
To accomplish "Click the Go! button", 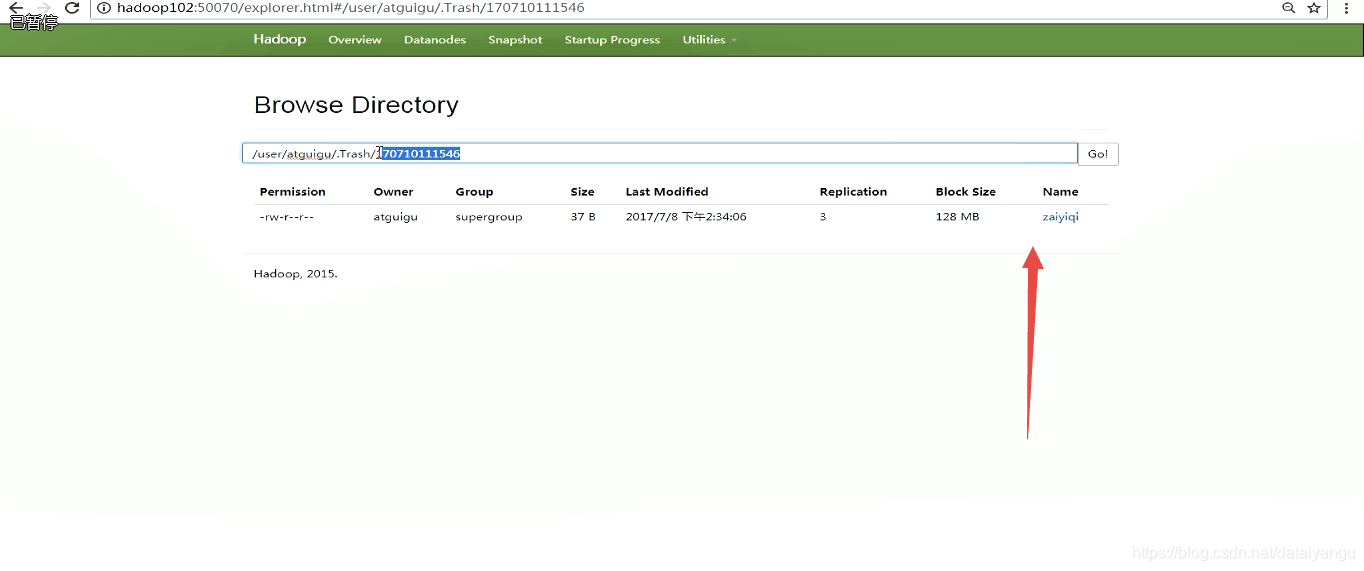I will 1098,153.
